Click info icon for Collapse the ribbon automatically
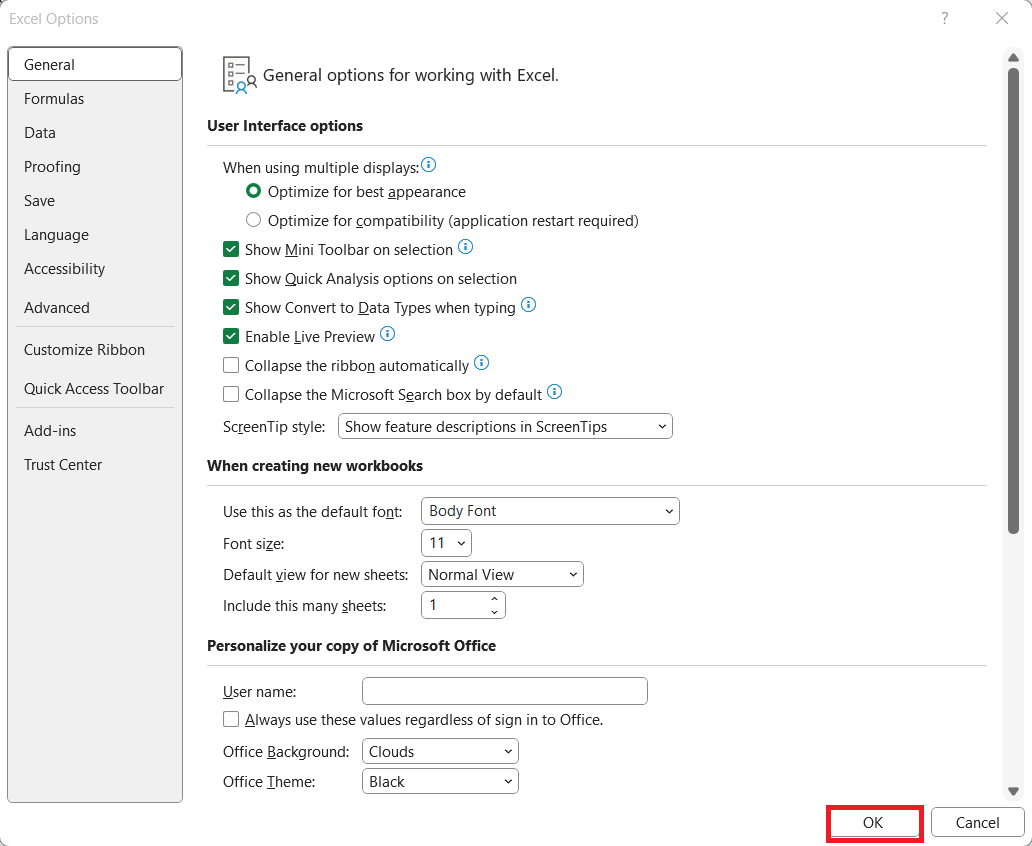Image resolution: width=1032 pixels, height=846 pixels. tap(482, 363)
